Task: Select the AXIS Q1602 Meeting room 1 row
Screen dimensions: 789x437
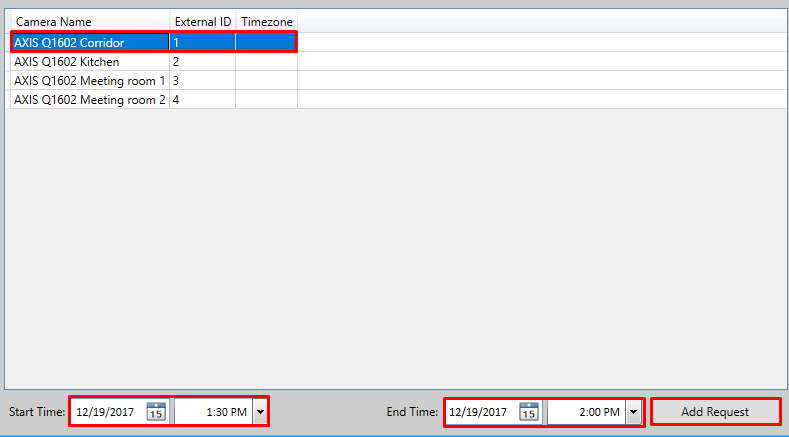Action: pos(154,81)
